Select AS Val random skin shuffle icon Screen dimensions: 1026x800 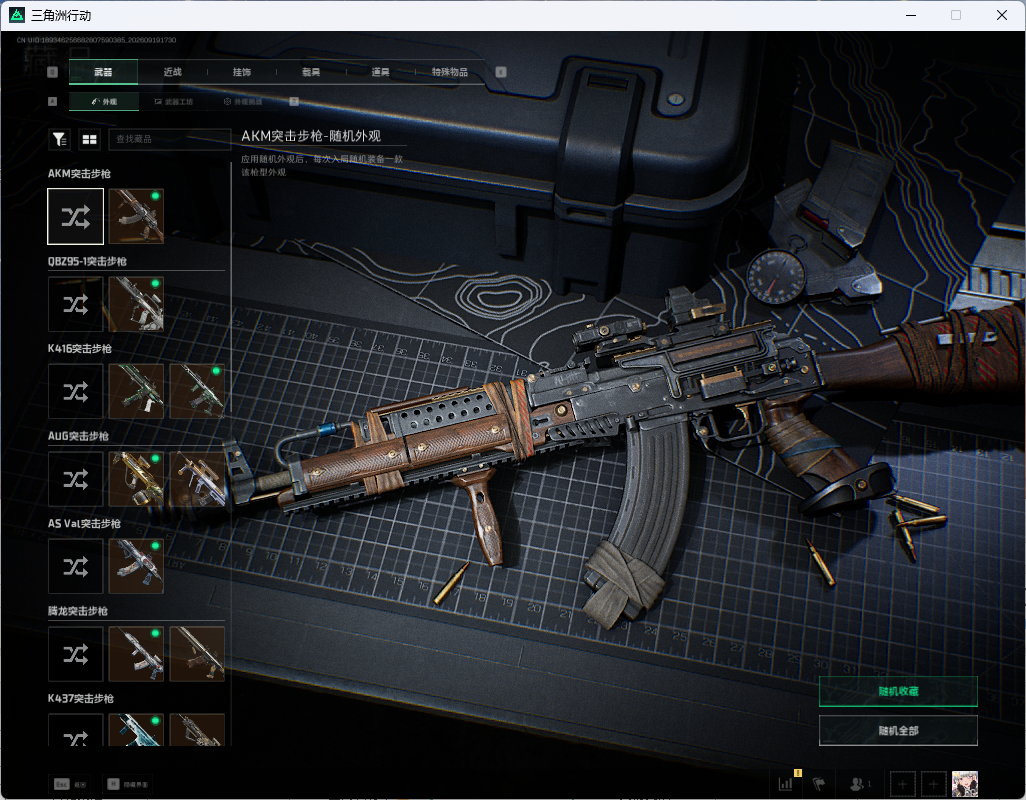pos(76,566)
